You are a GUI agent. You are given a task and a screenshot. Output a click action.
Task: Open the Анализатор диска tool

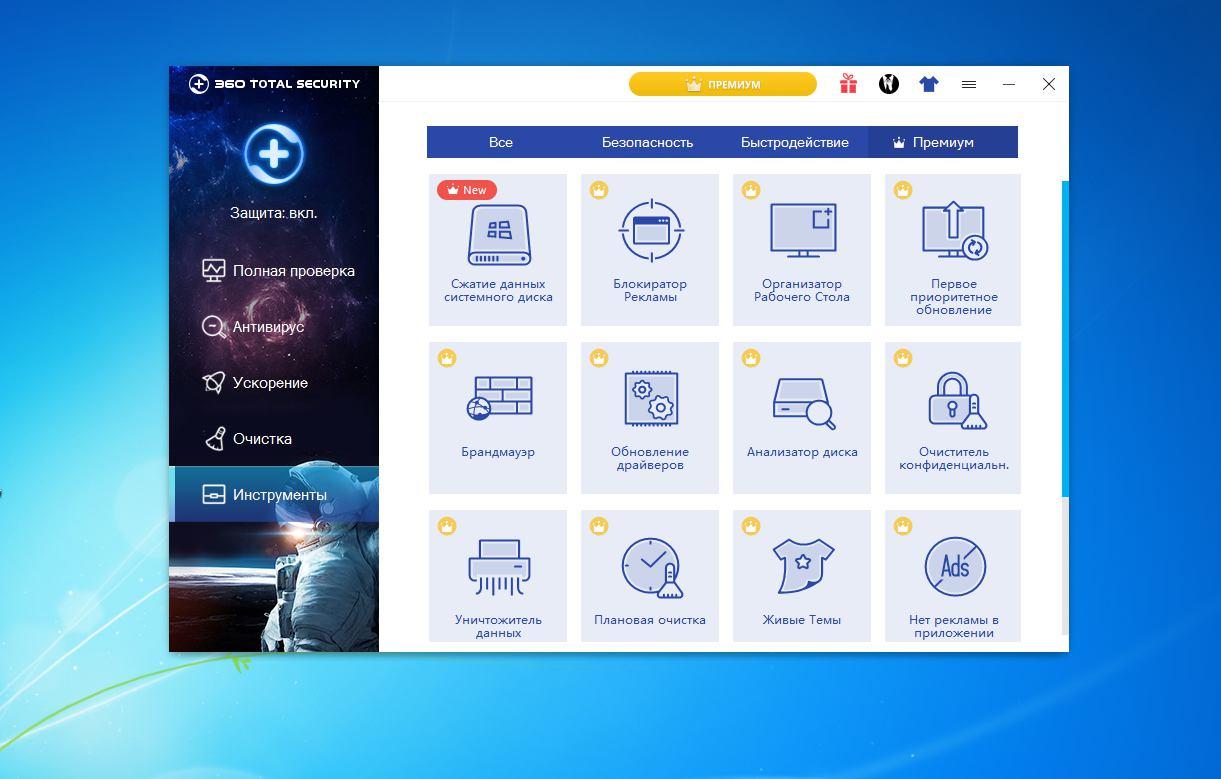[x=802, y=417]
